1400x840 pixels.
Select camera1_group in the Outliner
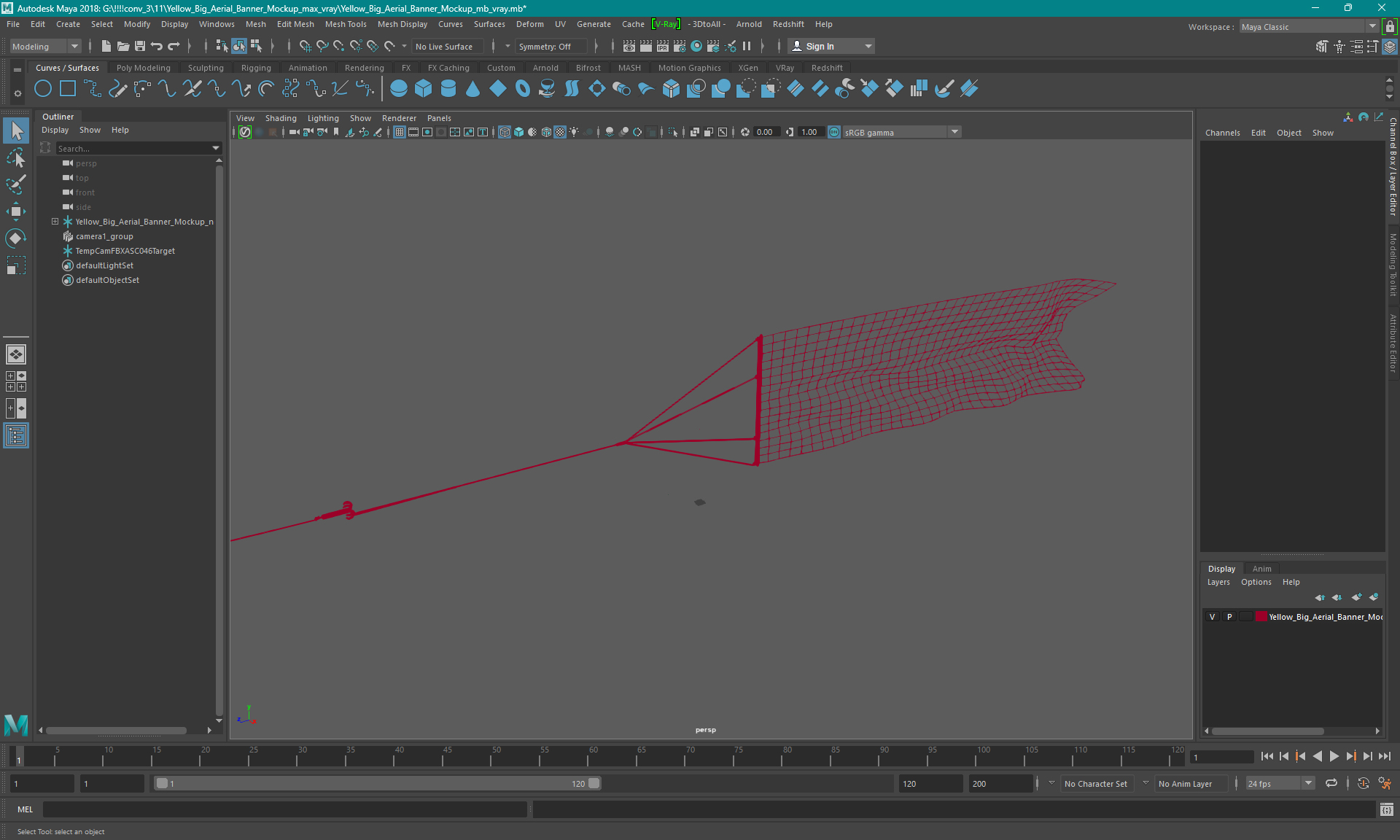104,236
